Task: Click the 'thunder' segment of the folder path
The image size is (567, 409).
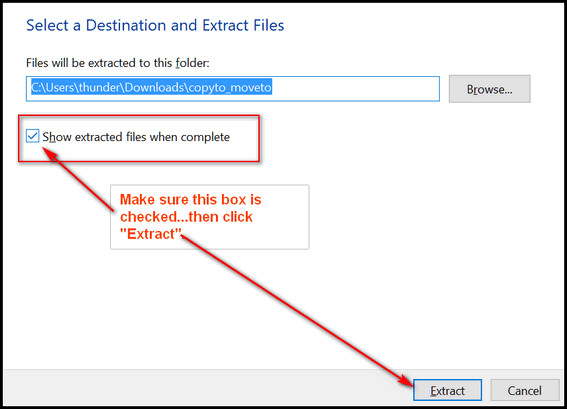Action: (100, 88)
